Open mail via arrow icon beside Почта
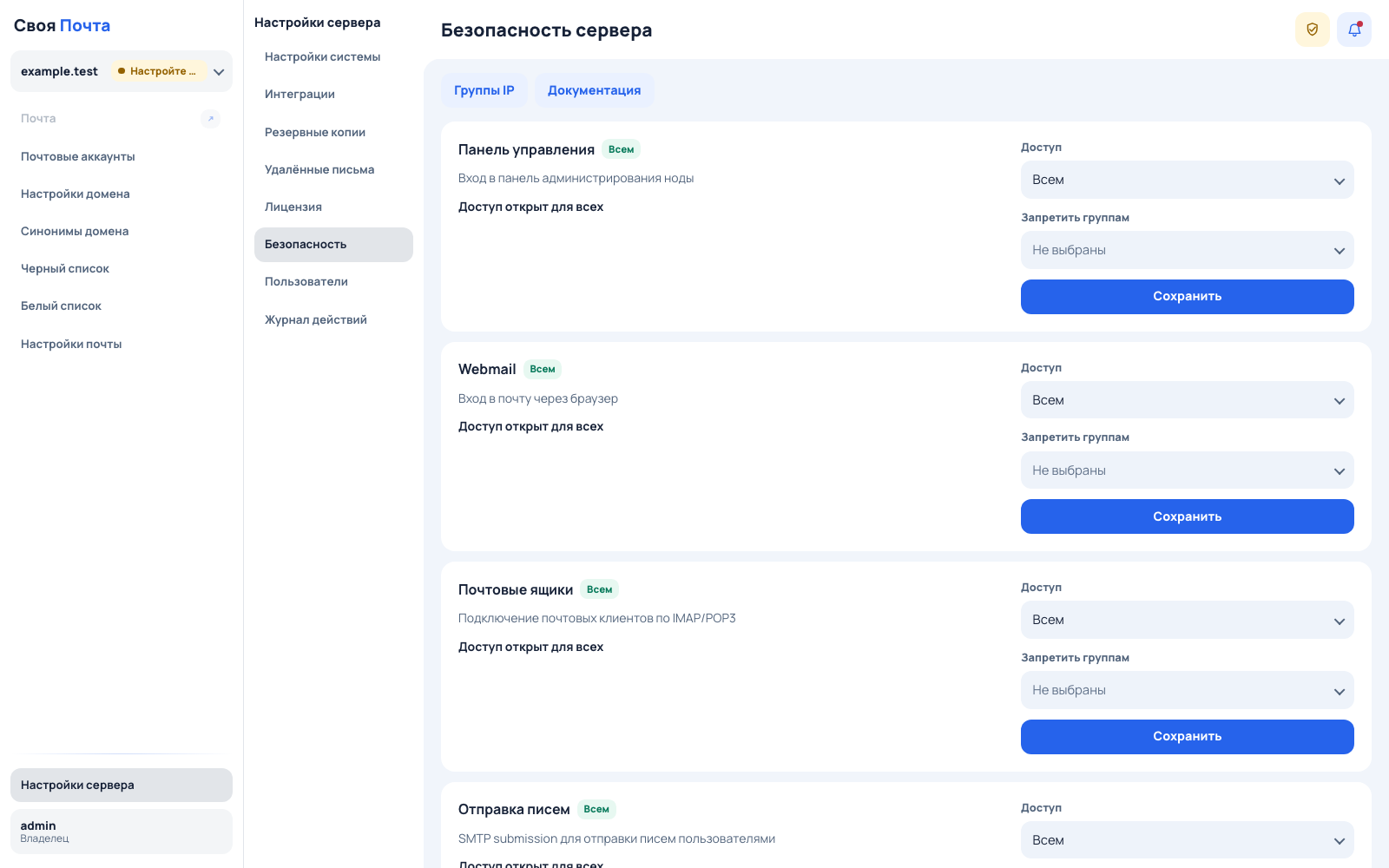 point(210,119)
